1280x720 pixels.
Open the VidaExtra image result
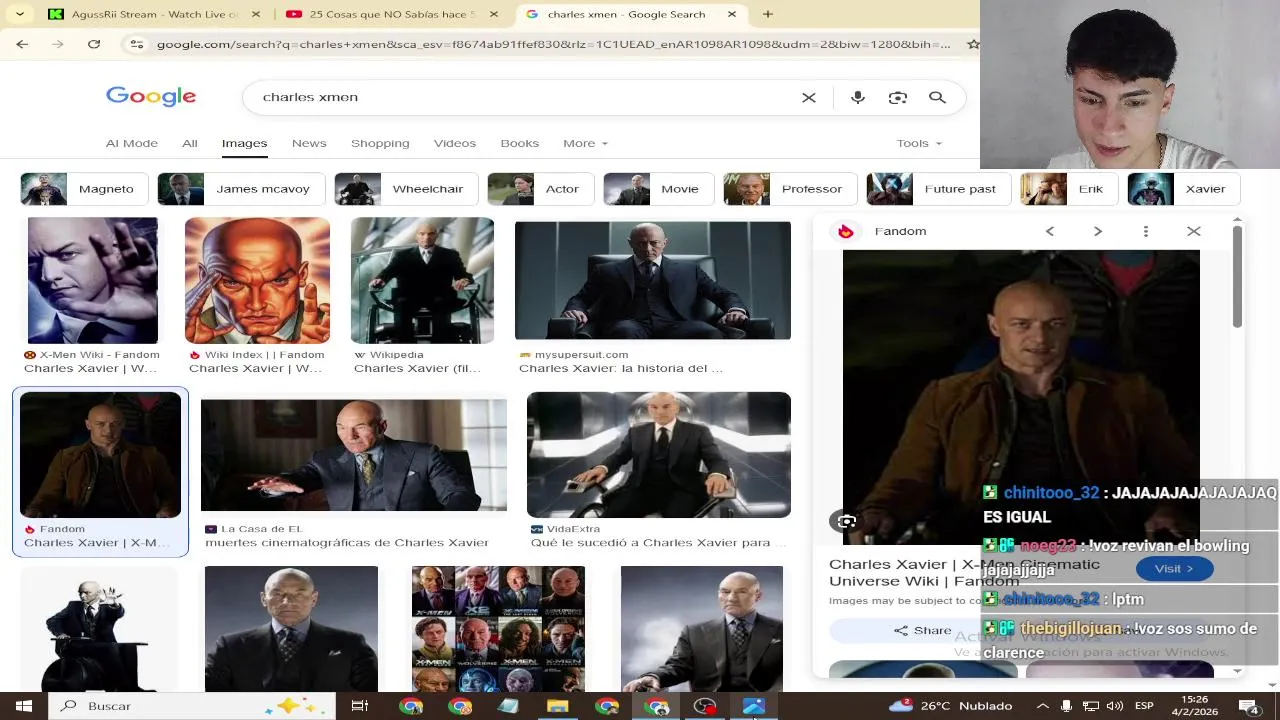pos(659,455)
